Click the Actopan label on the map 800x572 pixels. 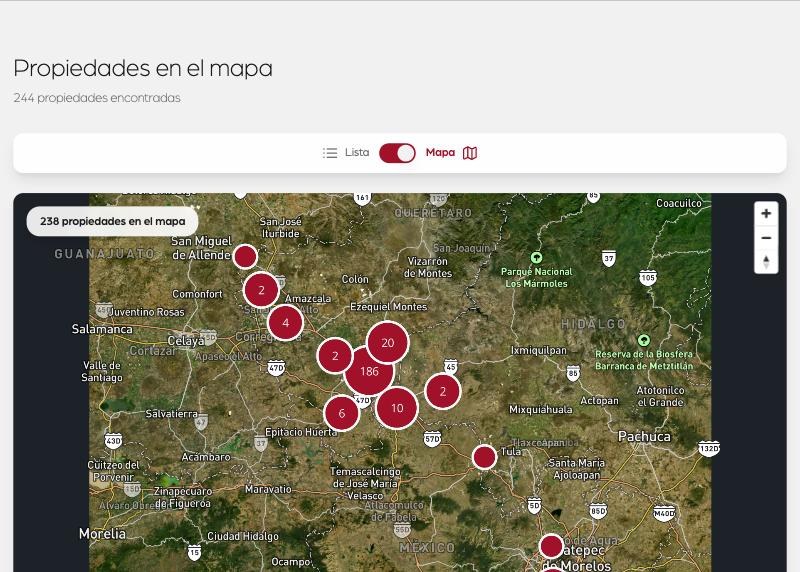(599, 401)
